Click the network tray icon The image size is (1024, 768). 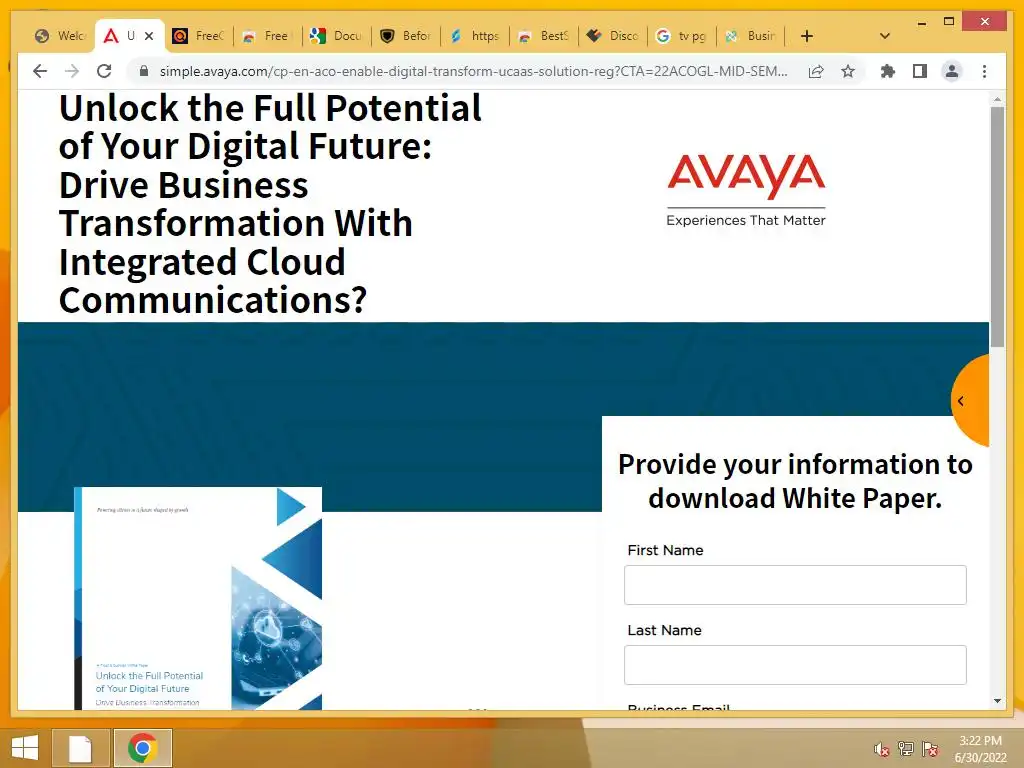[906, 749]
